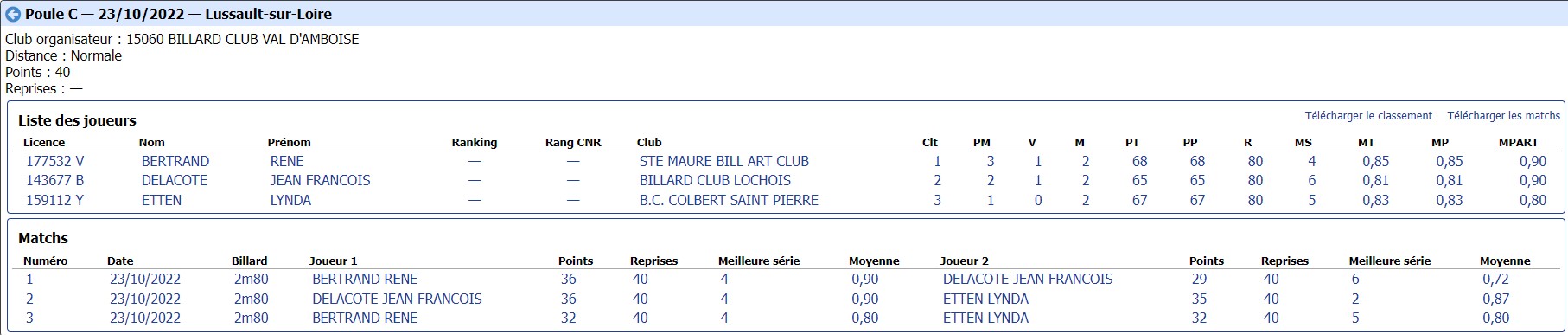The width and height of the screenshot is (1568, 335).
Task: Click ETTEN LYNDA in match 3
Action: [985, 318]
